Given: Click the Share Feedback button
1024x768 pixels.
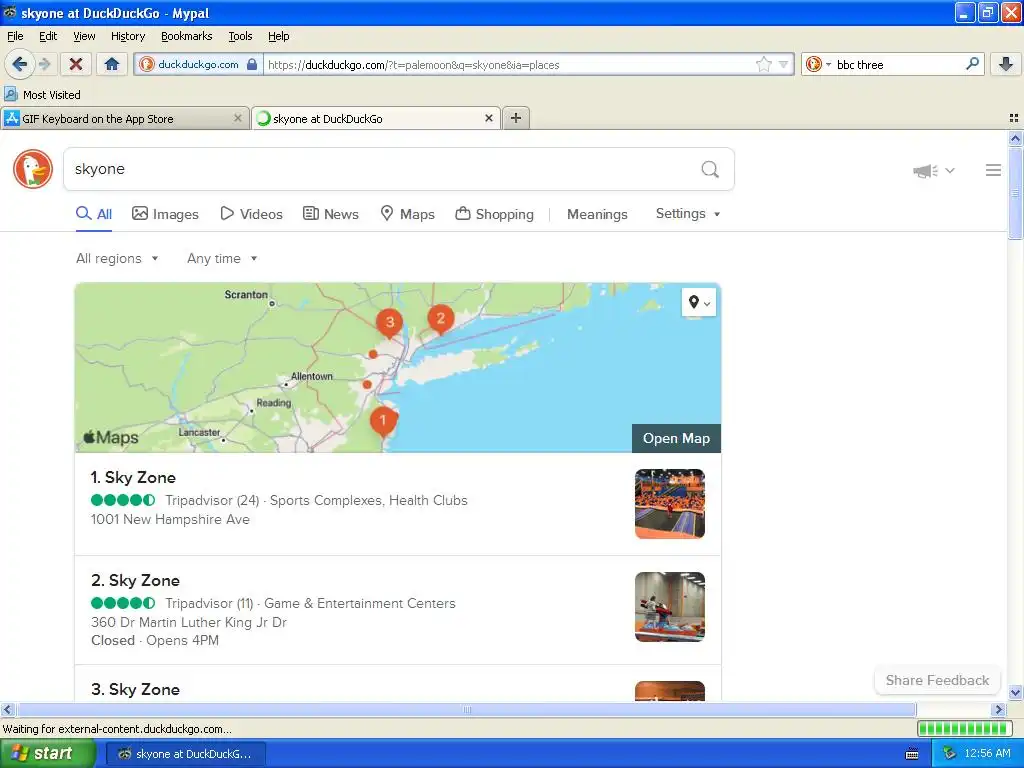Looking at the screenshot, I should point(937,680).
